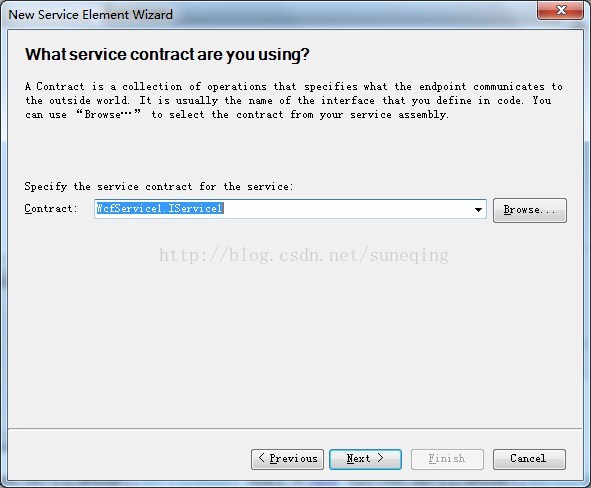
Task: Click the blog.csdn.net watermark URL text
Action: point(304,255)
